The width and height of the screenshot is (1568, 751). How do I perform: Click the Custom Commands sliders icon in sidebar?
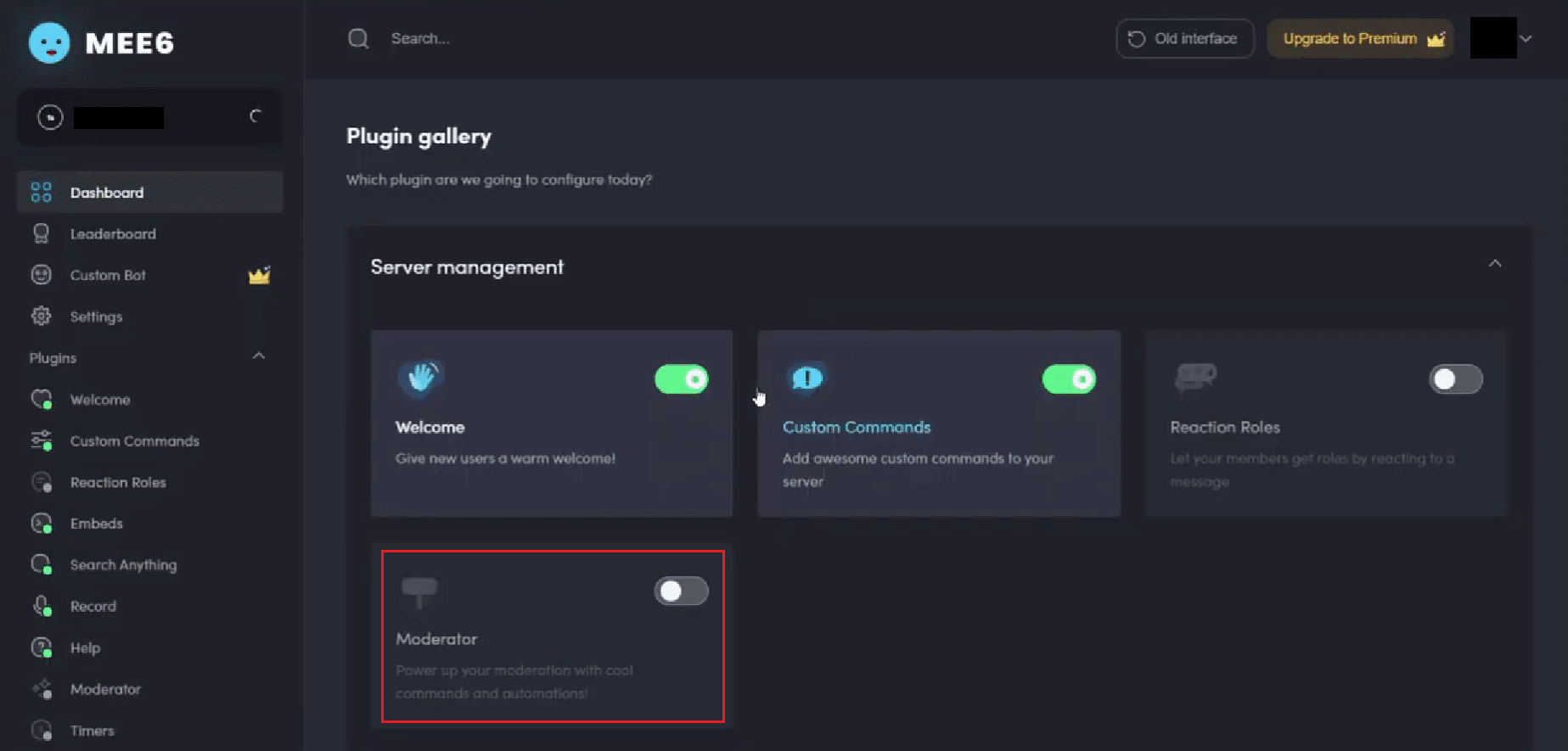tap(42, 440)
